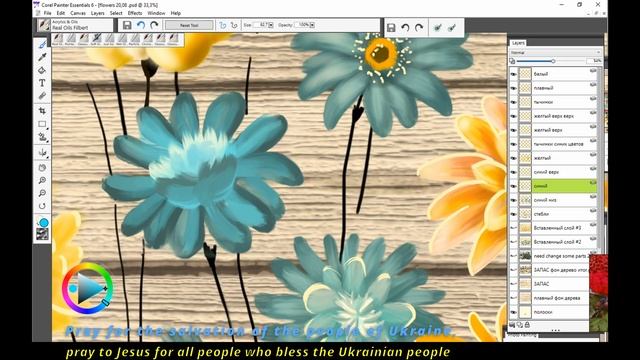The image size is (640, 360).
Task: Choose the freehand stroke icon
Action: tap(222, 25)
